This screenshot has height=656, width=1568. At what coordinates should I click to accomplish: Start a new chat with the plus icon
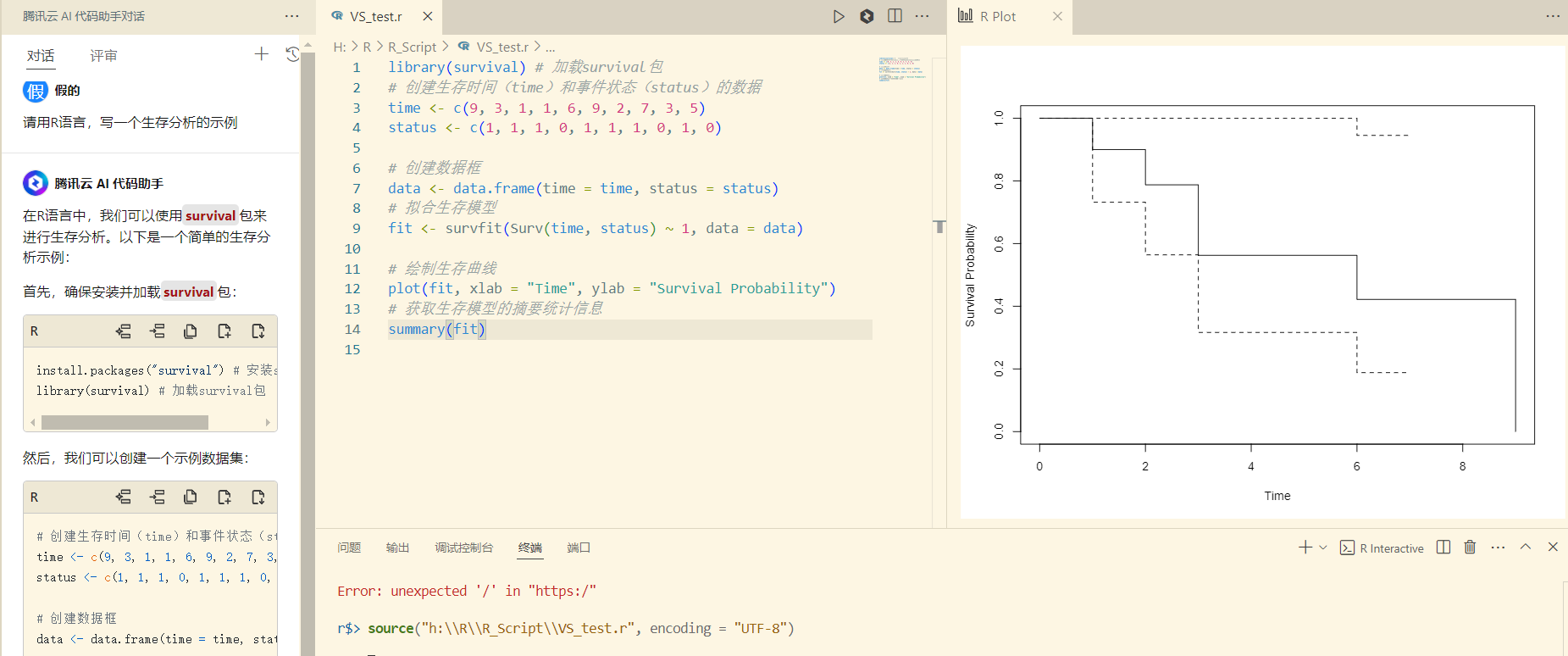(262, 54)
